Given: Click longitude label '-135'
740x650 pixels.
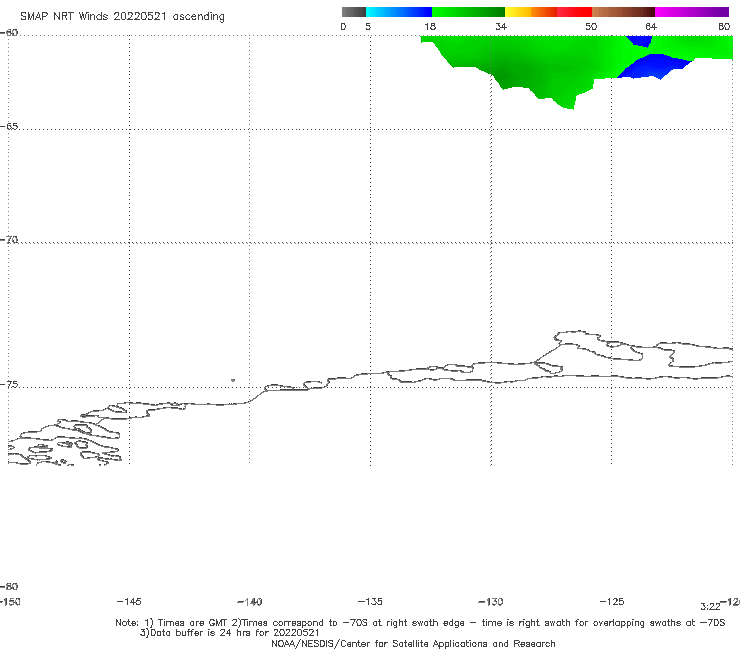Looking at the screenshot, I should tap(370, 601).
